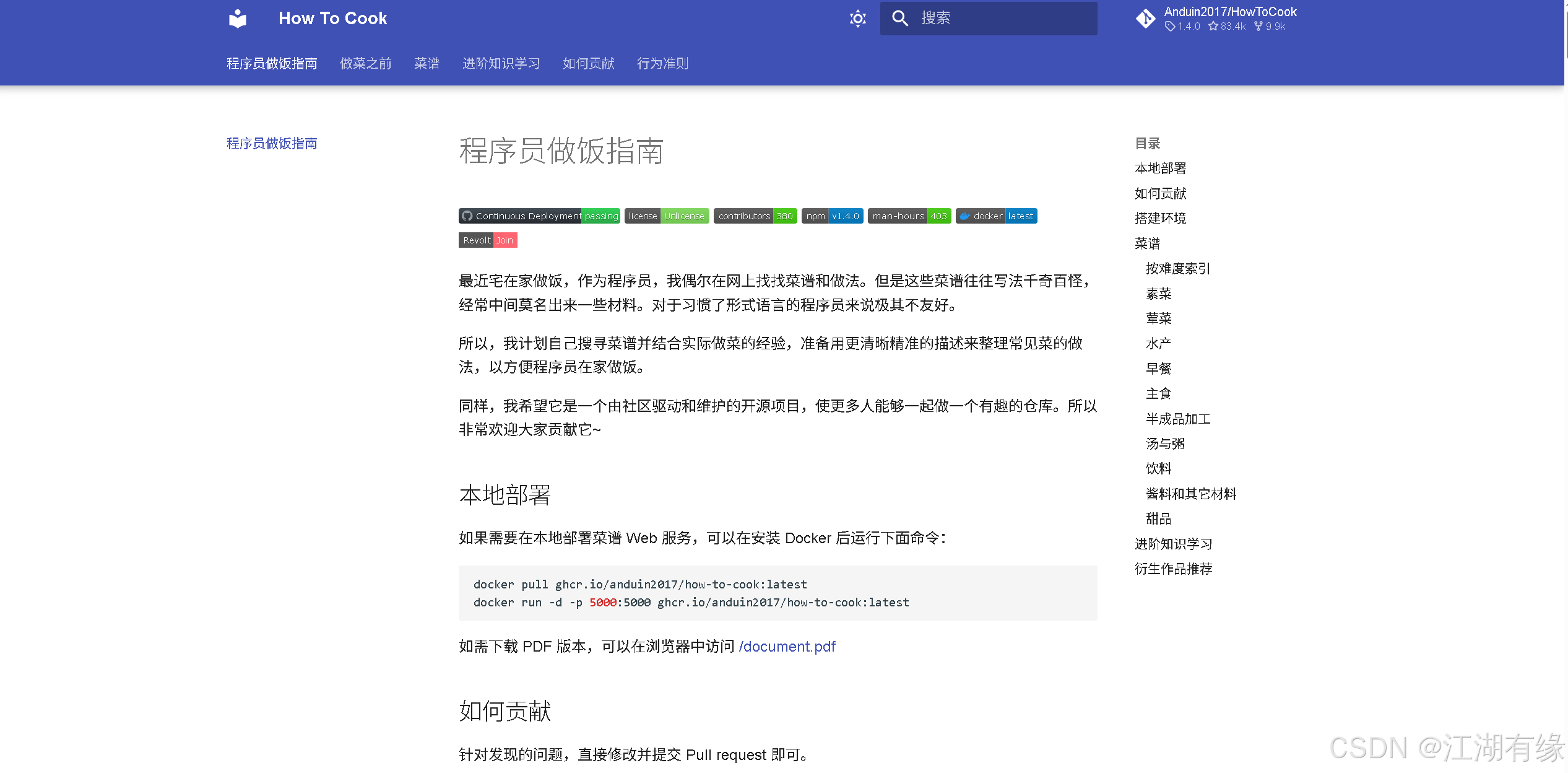Toggle the theme with the sun icon
The width and height of the screenshot is (1568, 773).
(x=857, y=19)
